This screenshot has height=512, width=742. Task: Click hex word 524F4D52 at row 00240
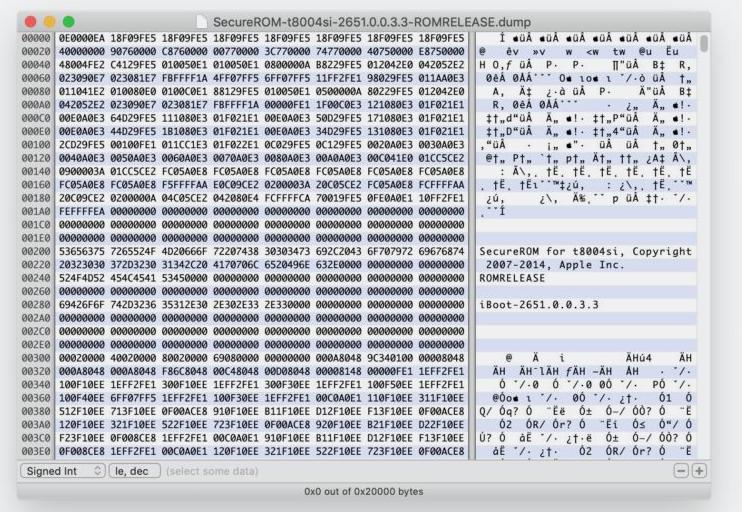(82, 278)
